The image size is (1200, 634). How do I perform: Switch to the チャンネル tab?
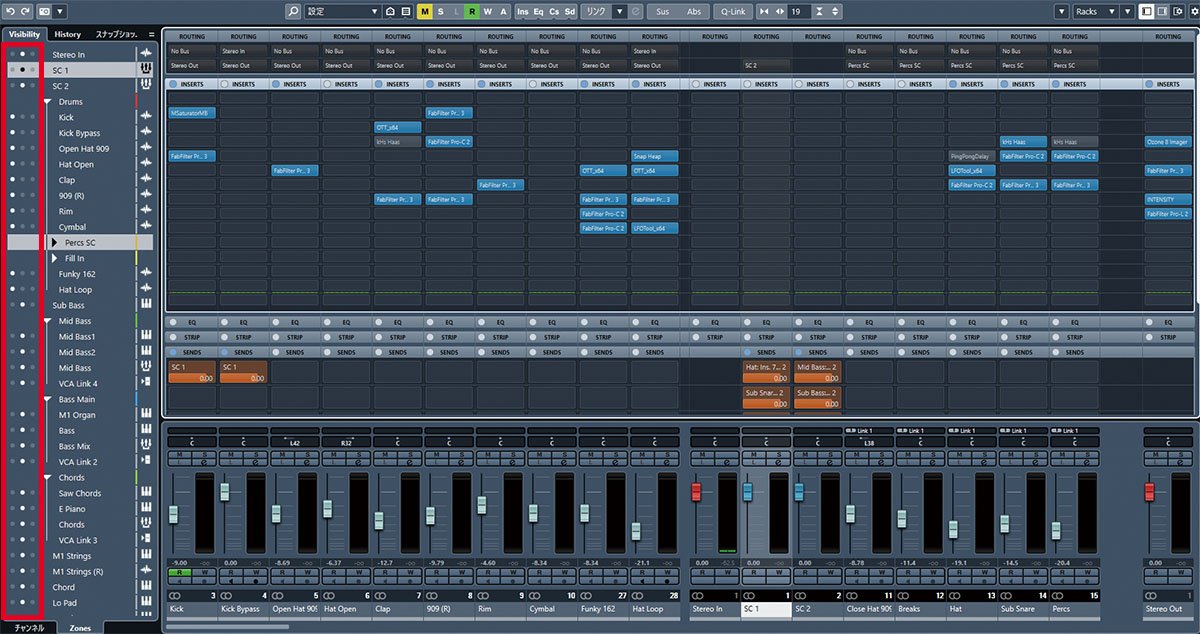(x=29, y=627)
